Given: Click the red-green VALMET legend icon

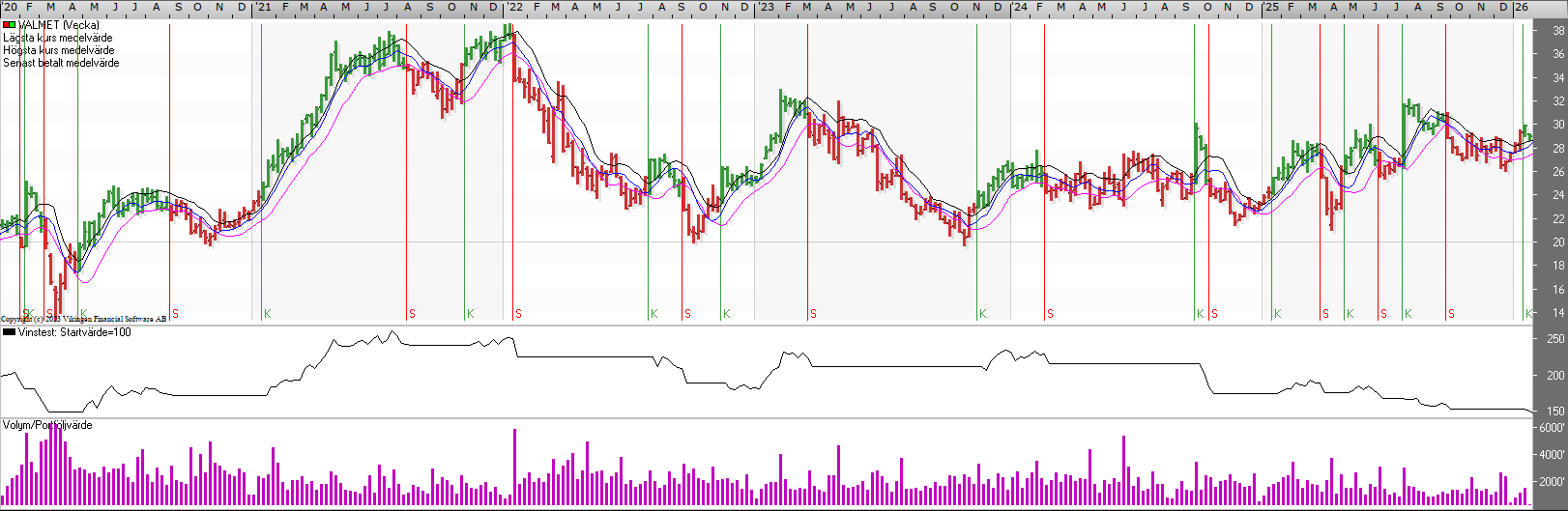Looking at the screenshot, I should tap(9, 25).
